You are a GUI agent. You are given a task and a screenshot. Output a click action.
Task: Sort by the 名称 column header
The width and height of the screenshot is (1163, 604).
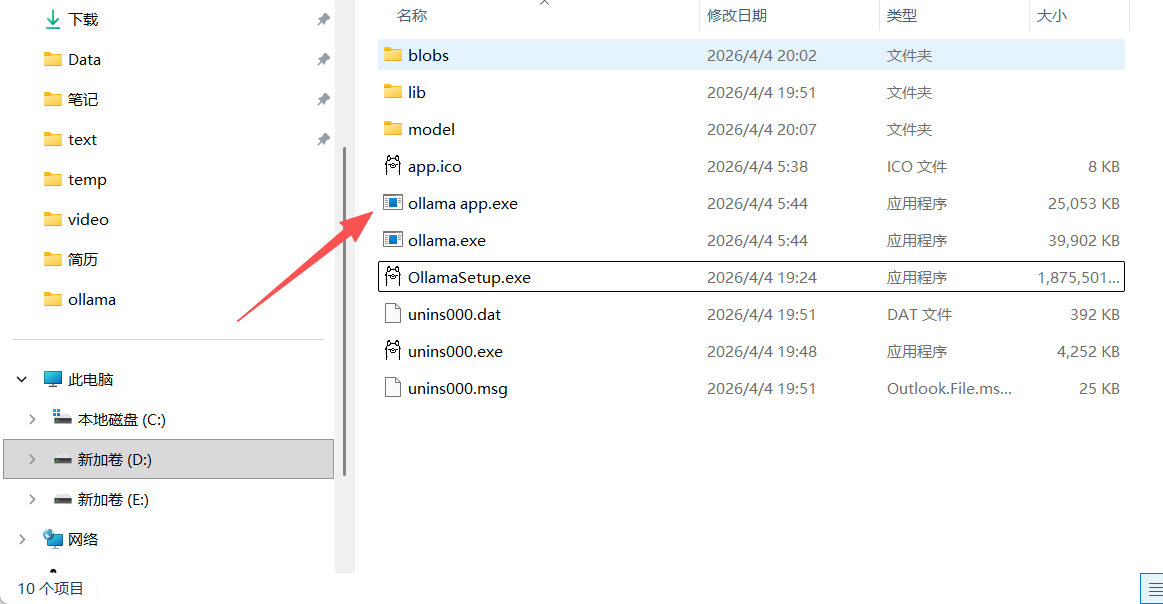tap(412, 16)
